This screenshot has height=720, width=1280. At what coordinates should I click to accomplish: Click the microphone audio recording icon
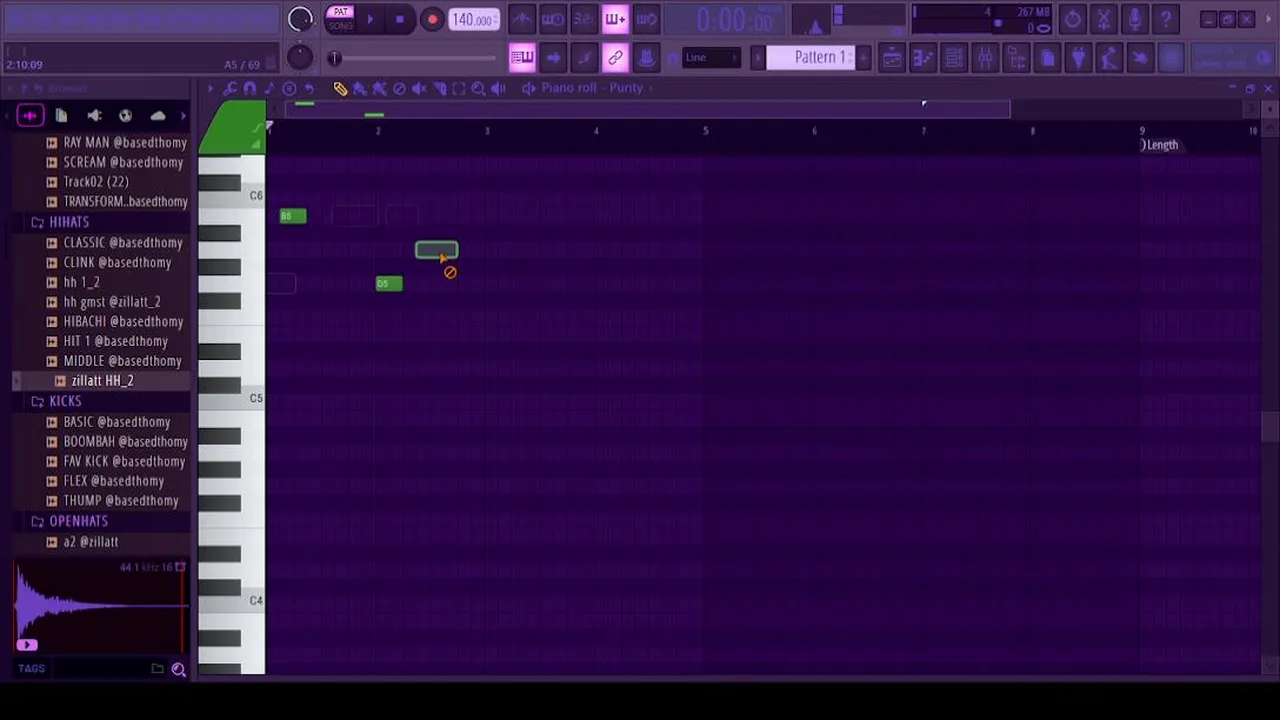click(x=1134, y=19)
